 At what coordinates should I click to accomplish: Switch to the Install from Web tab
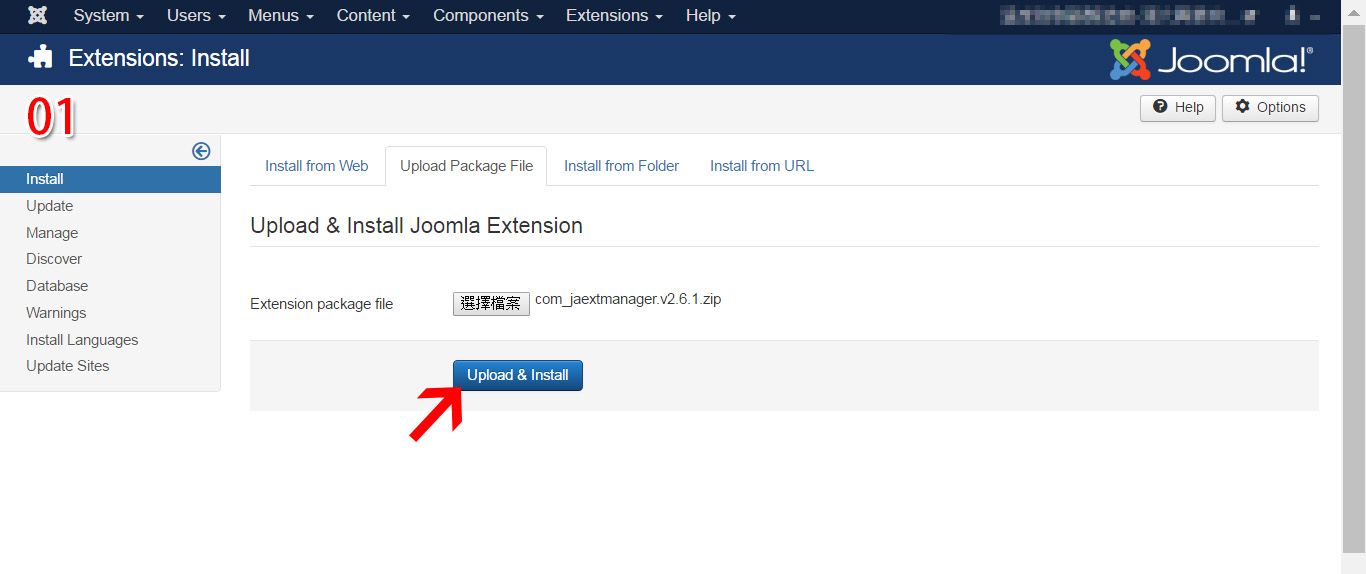click(316, 166)
